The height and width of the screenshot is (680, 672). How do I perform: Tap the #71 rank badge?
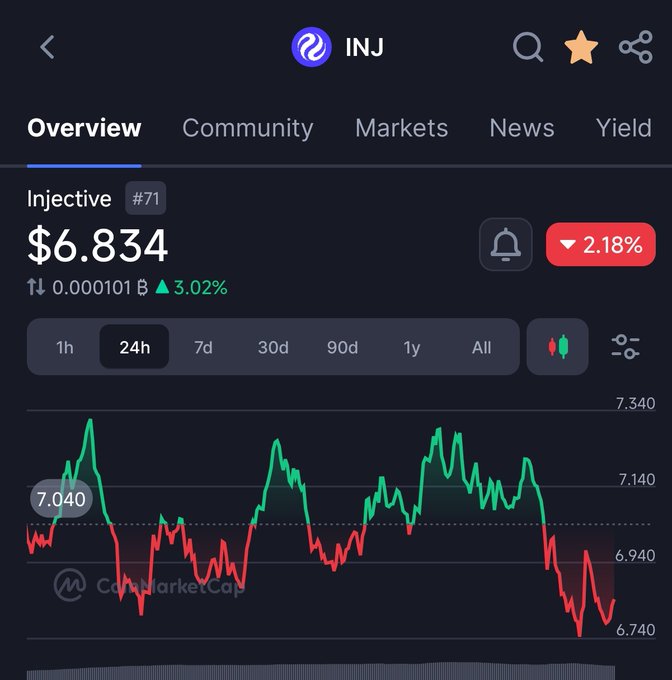(x=146, y=199)
